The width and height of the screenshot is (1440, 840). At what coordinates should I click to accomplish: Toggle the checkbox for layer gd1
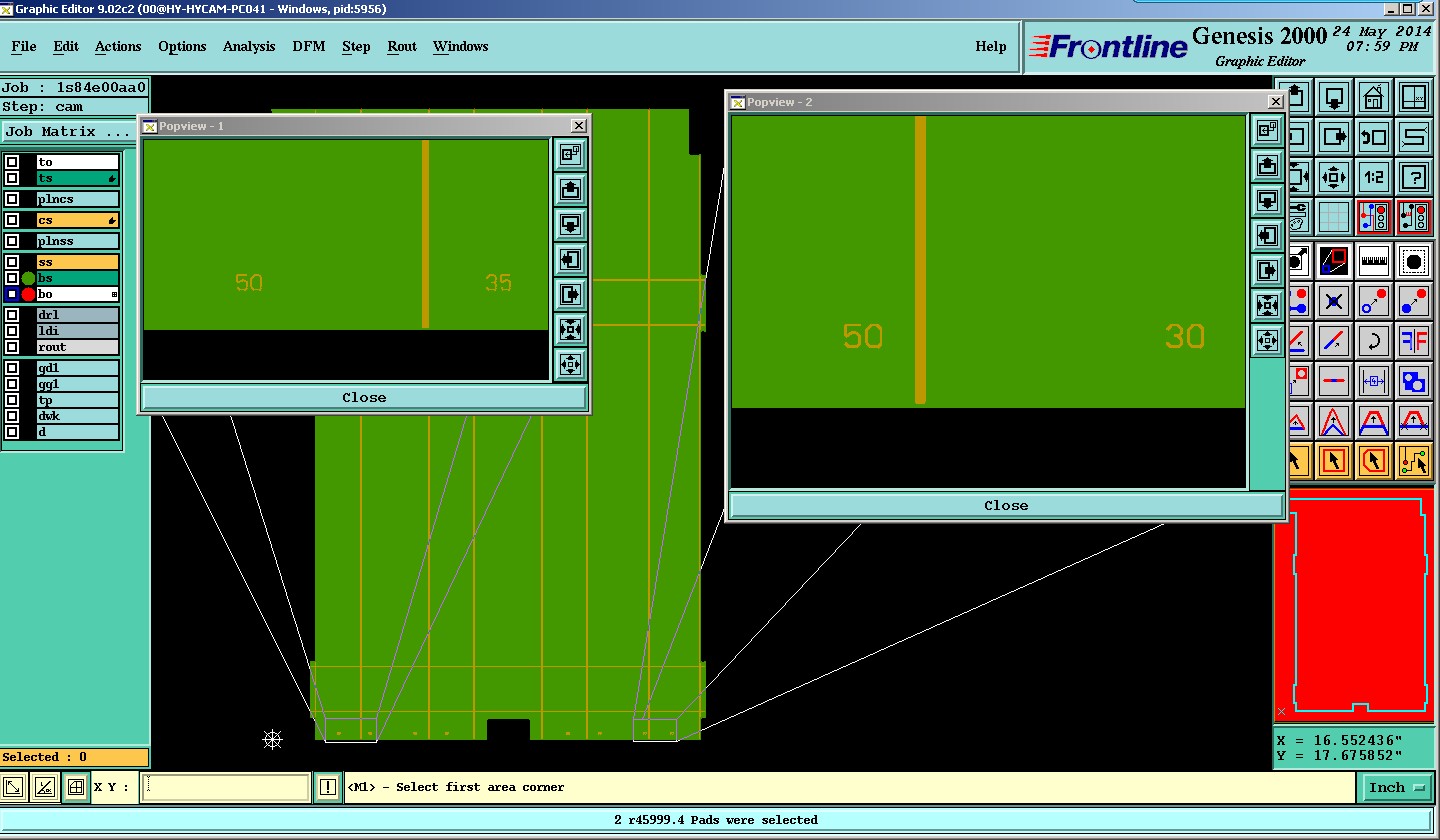click(x=12, y=368)
